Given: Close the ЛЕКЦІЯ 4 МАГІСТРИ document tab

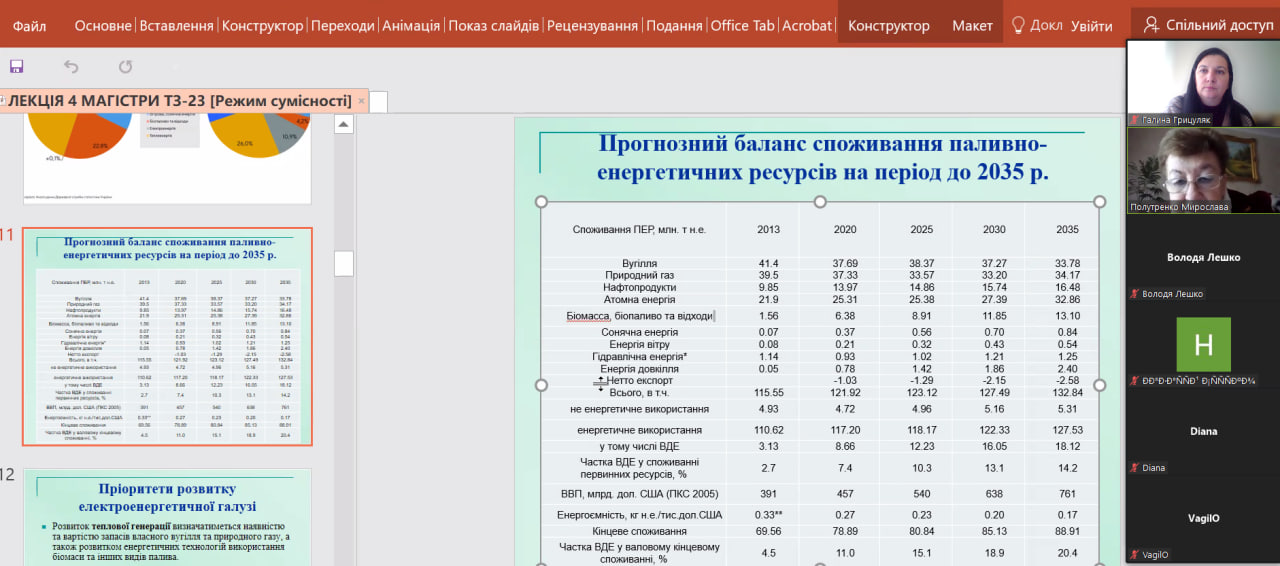Looking at the screenshot, I should coord(361,101).
